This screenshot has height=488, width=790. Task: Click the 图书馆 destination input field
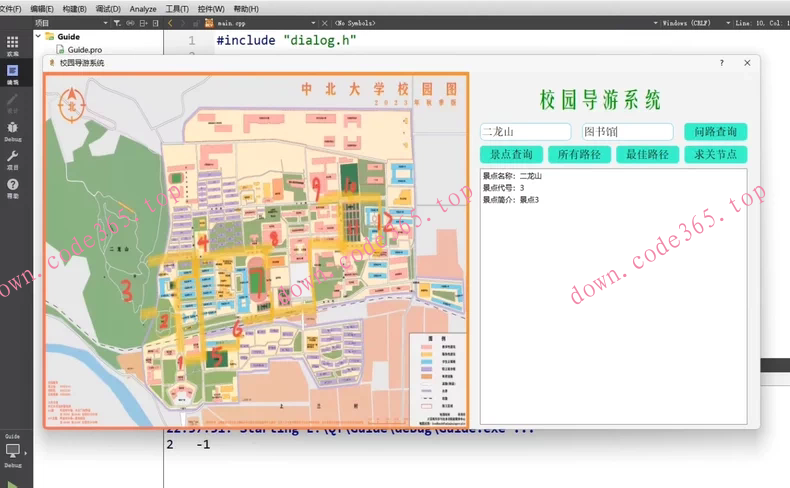(x=628, y=132)
